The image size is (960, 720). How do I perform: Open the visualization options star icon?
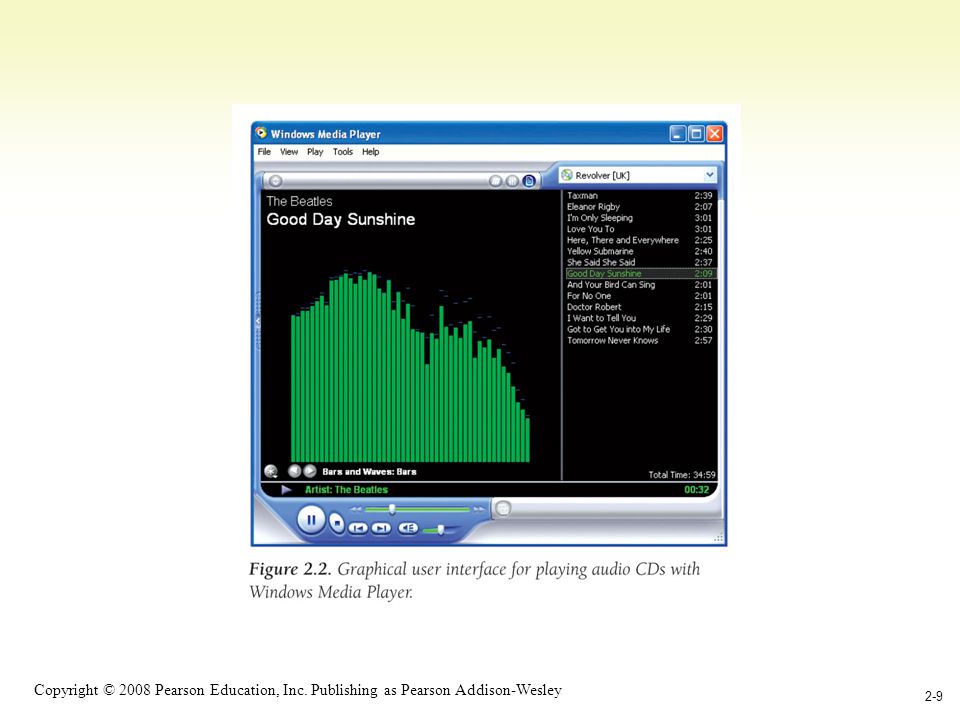271,471
